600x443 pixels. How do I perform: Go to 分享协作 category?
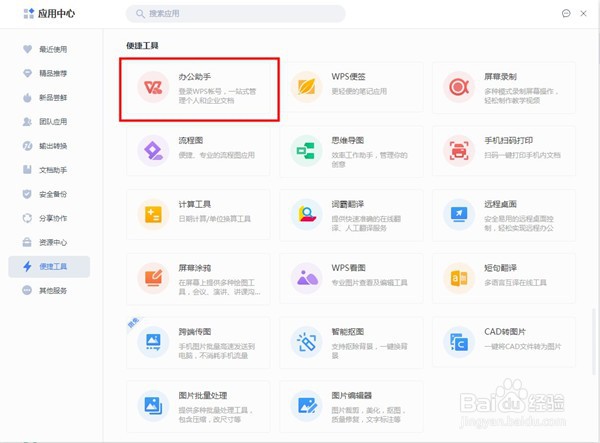coord(49,218)
